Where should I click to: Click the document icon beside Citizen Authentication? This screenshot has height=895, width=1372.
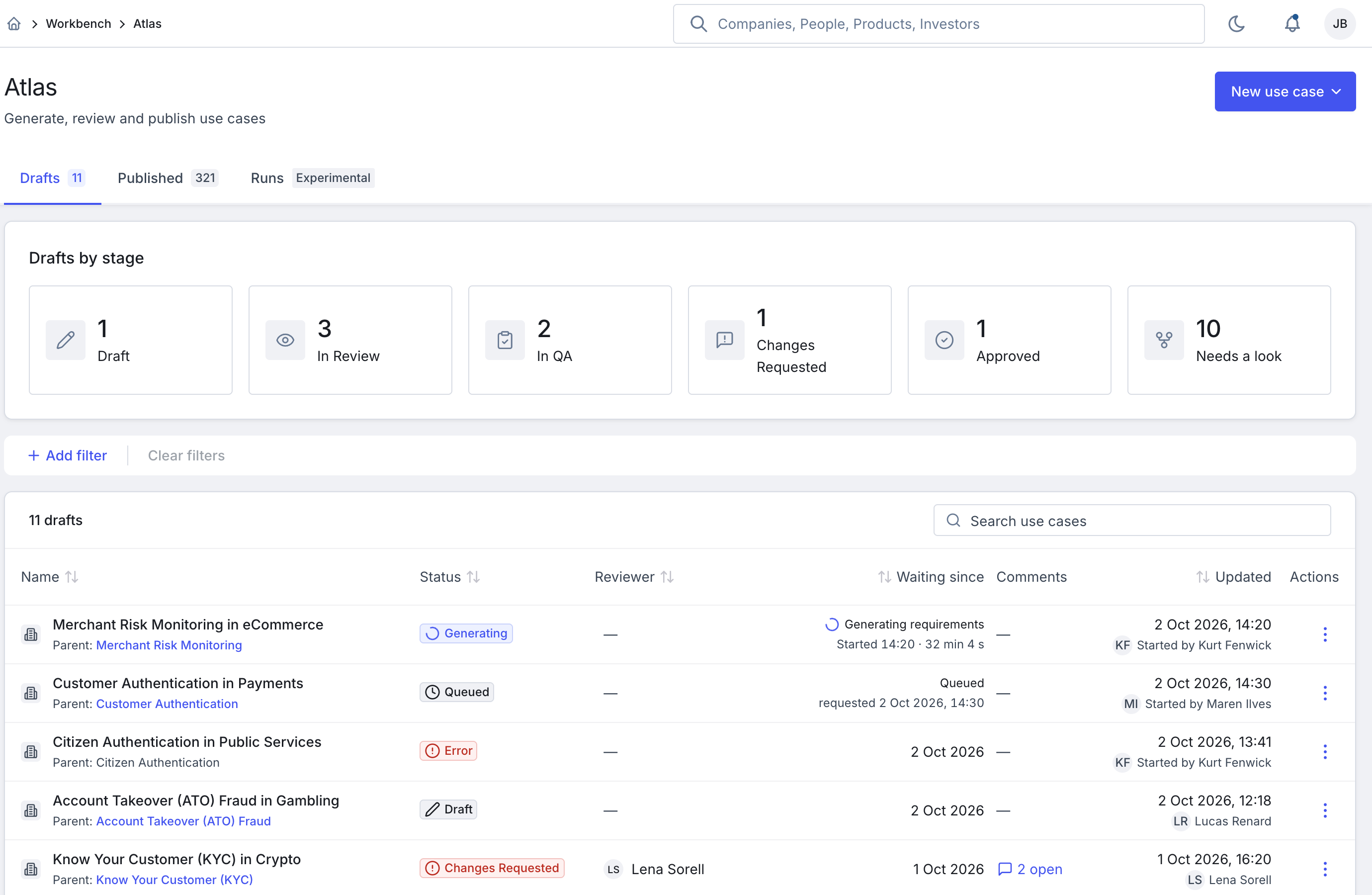point(31,752)
